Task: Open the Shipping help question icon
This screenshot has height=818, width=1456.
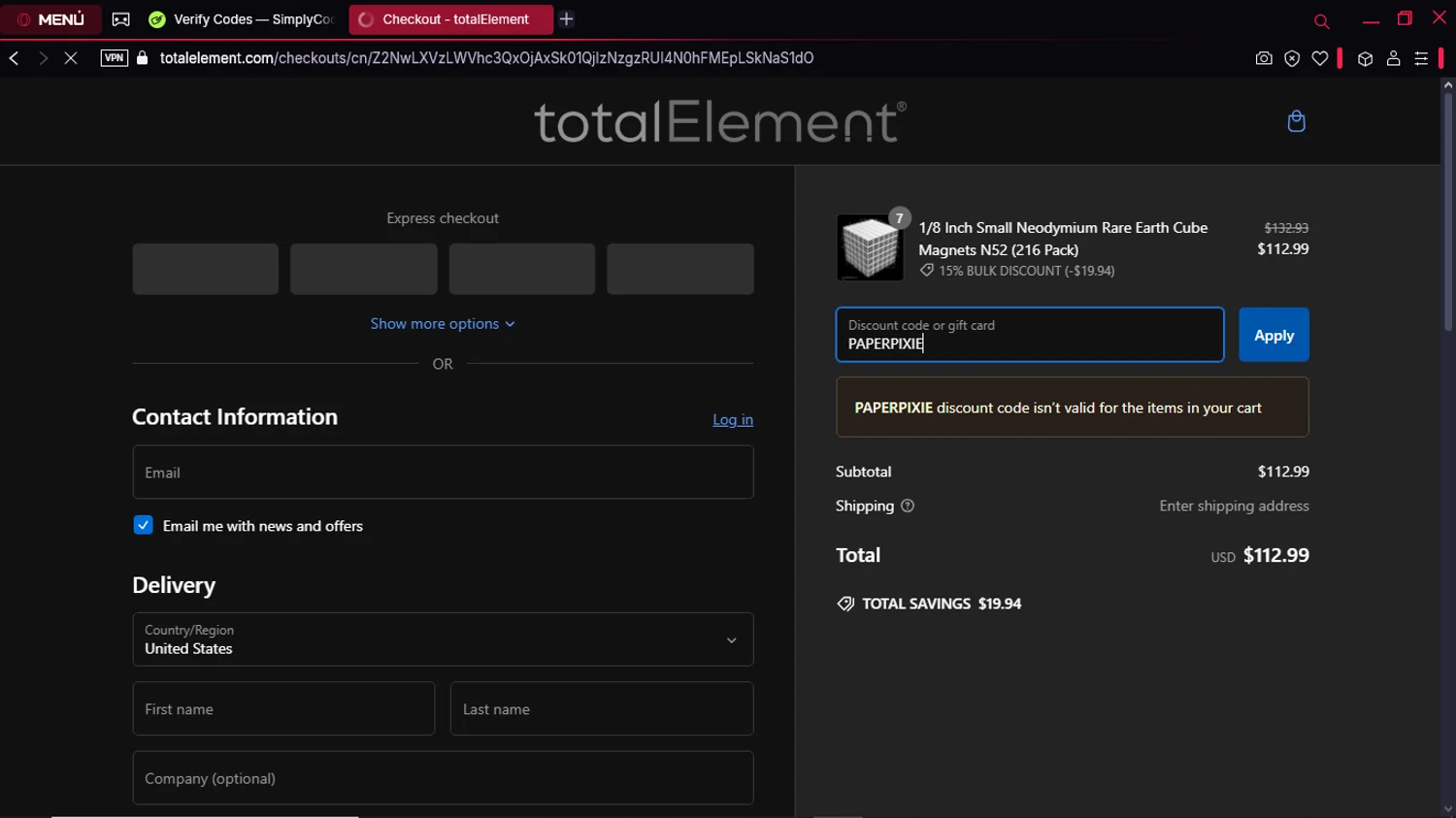Action: pos(908,506)
